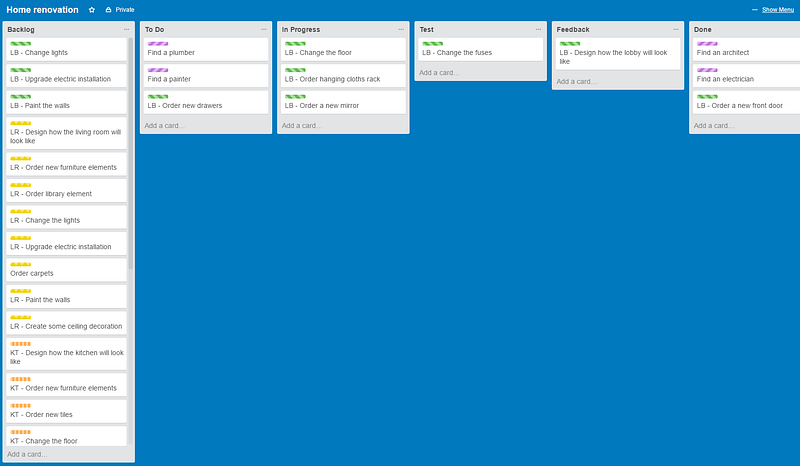Open the Find an electrician card
Screen dimensions: 800x466
[x=746, y=76]
